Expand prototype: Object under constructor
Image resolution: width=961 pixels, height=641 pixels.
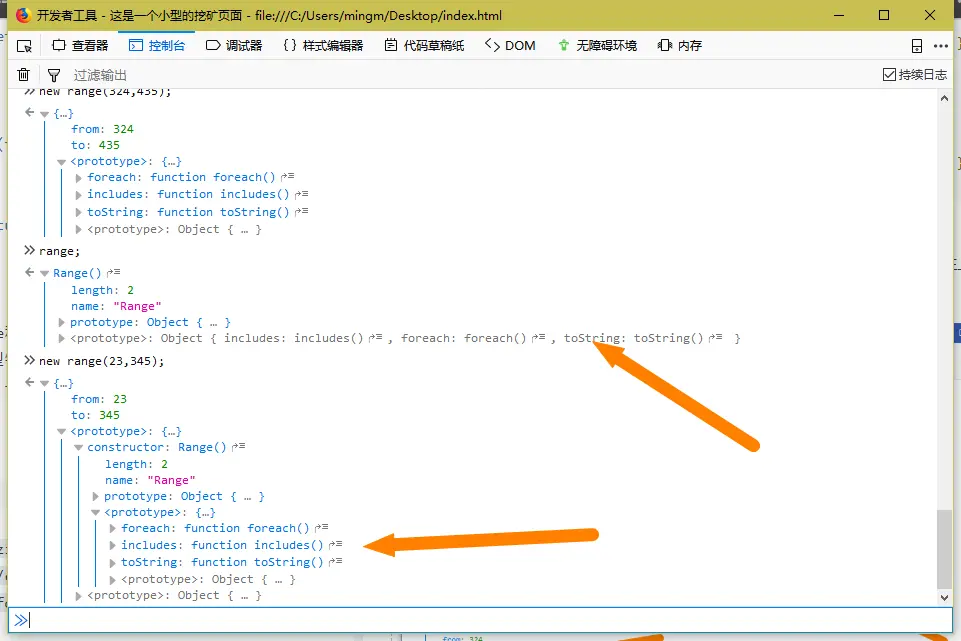(96, 496)
